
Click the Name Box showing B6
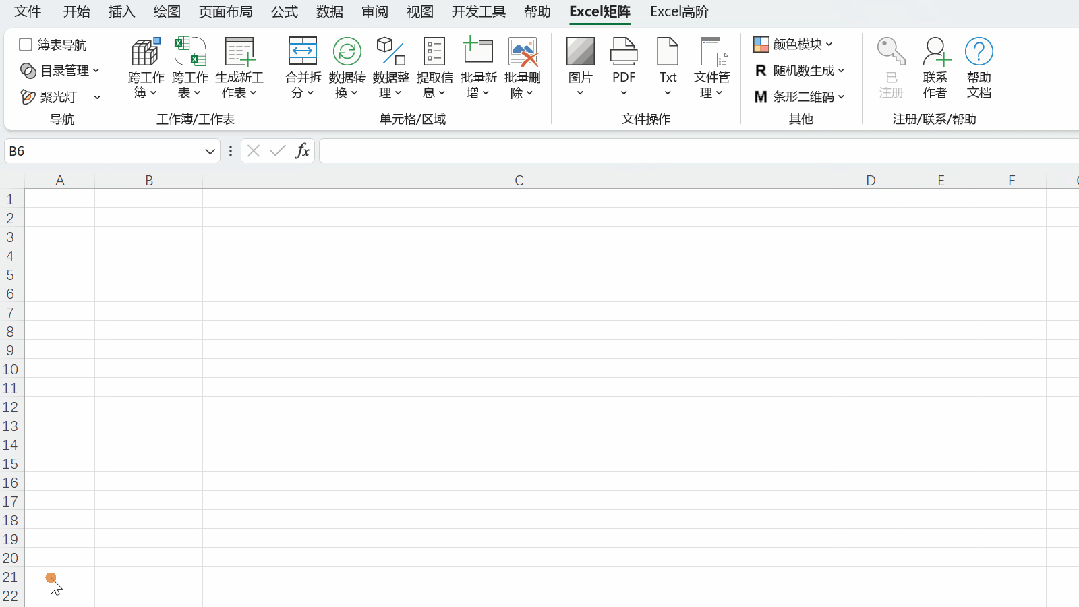(x=103, y=151)
